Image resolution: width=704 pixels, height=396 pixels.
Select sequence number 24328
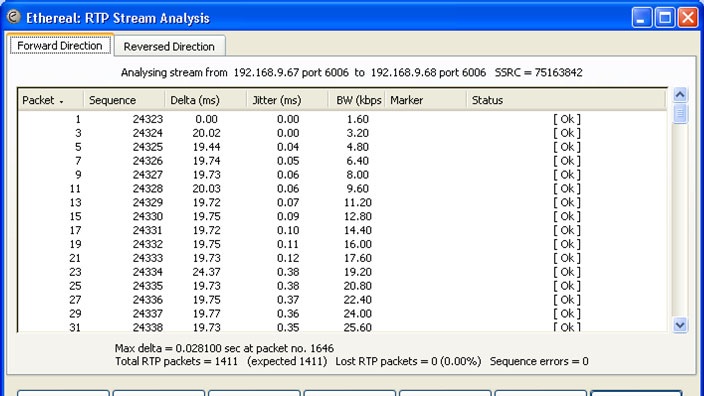coord(148,189)
